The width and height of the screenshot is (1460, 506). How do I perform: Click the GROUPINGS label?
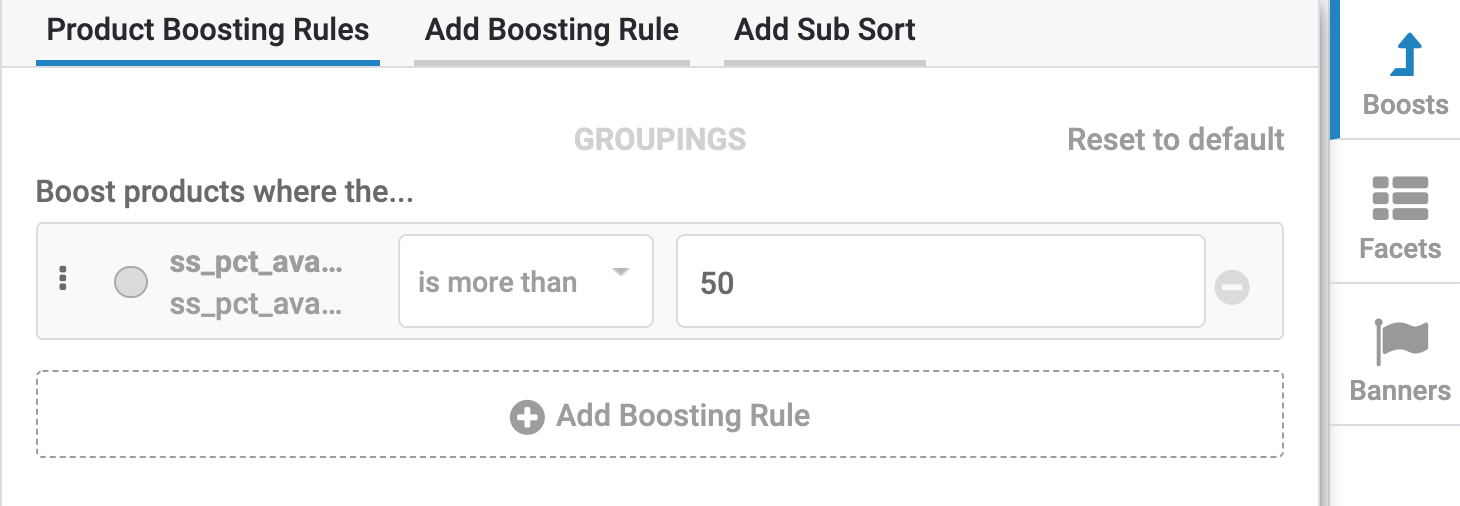pyautogui.click(x=660, y=139)
